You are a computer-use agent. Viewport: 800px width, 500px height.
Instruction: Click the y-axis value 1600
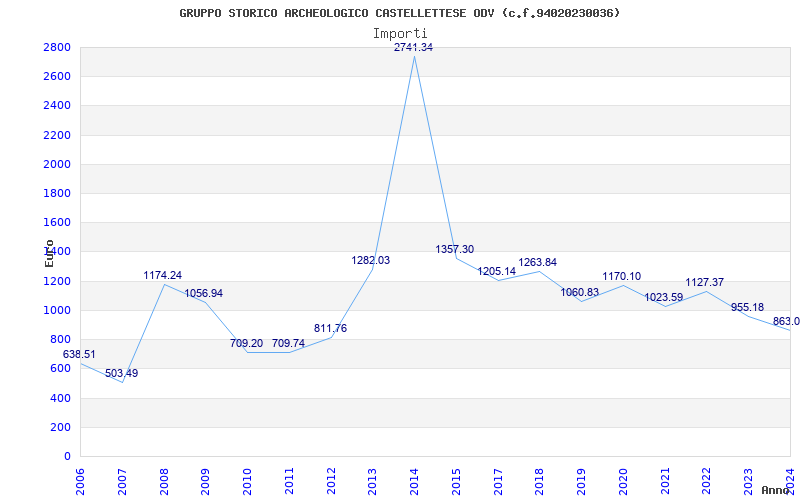click(x=57, y=222)
